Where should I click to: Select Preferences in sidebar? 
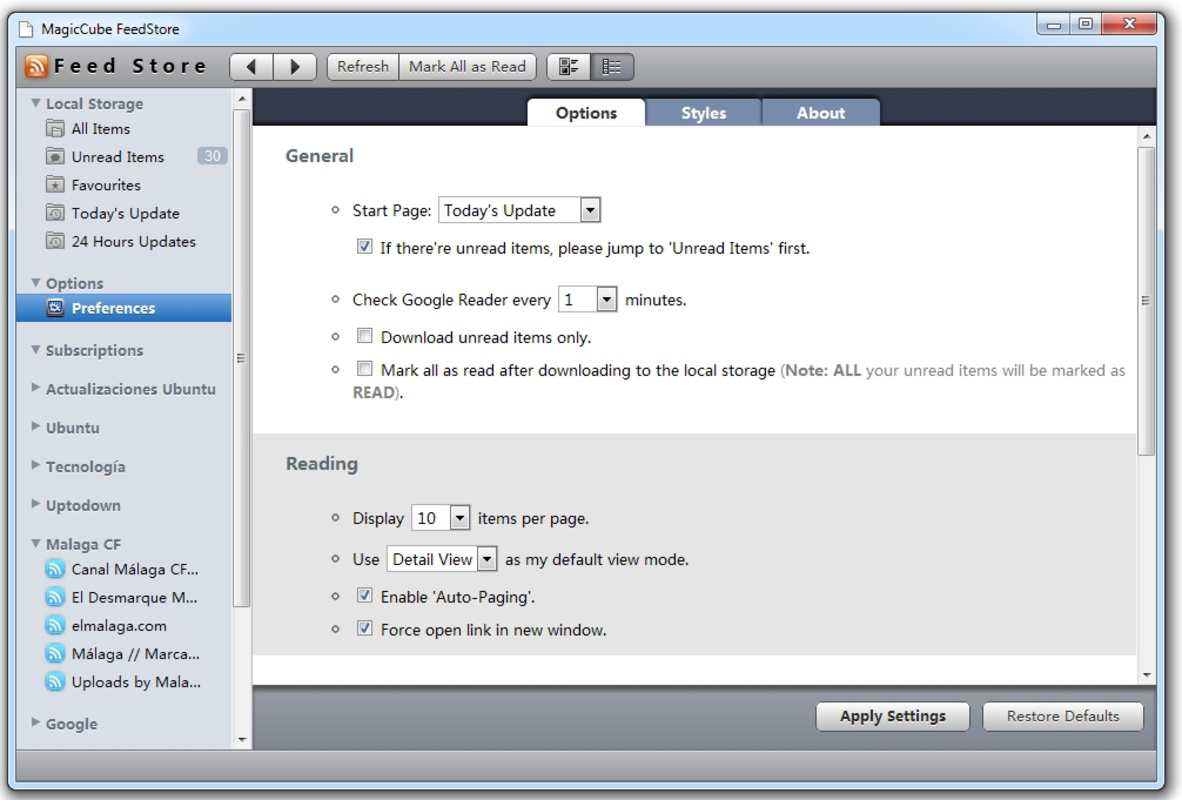click(x=124, y=308)
